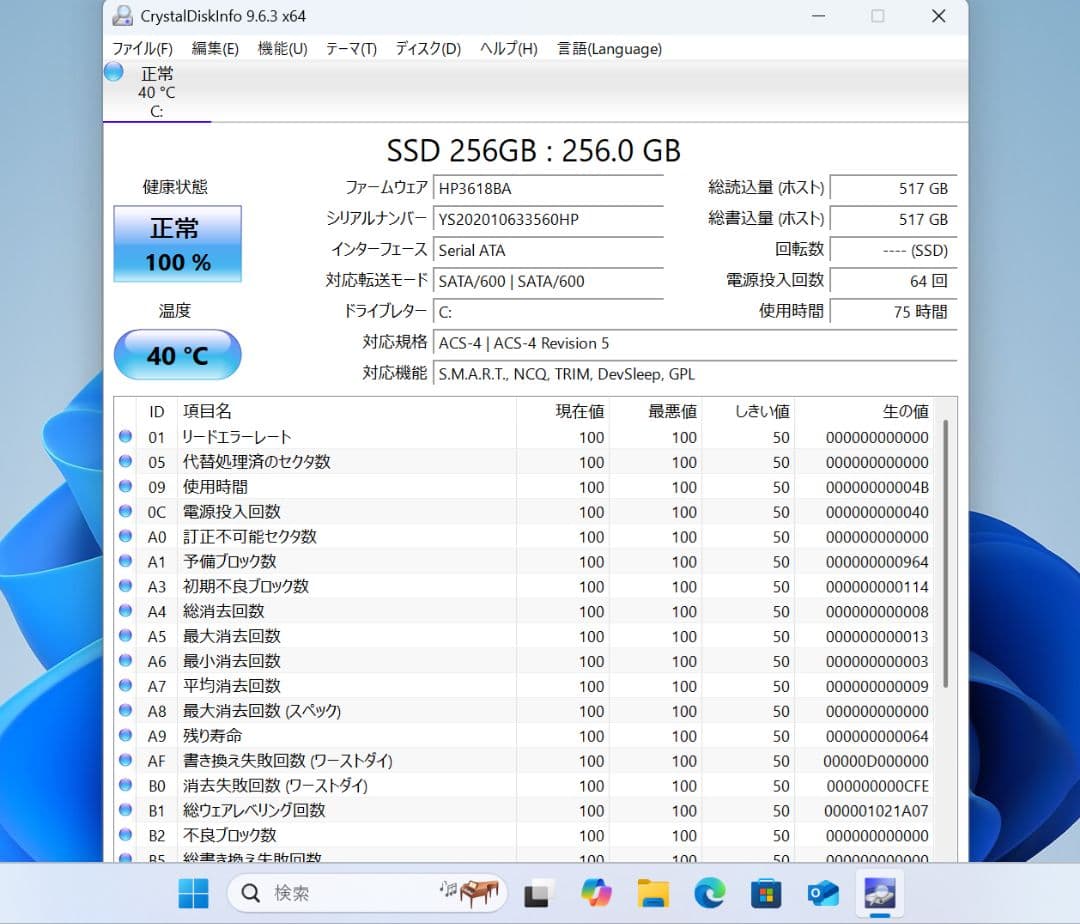This screenshot has height=924, width=1080.
Task: Open the 機能 menu
Action: [281, 48]
